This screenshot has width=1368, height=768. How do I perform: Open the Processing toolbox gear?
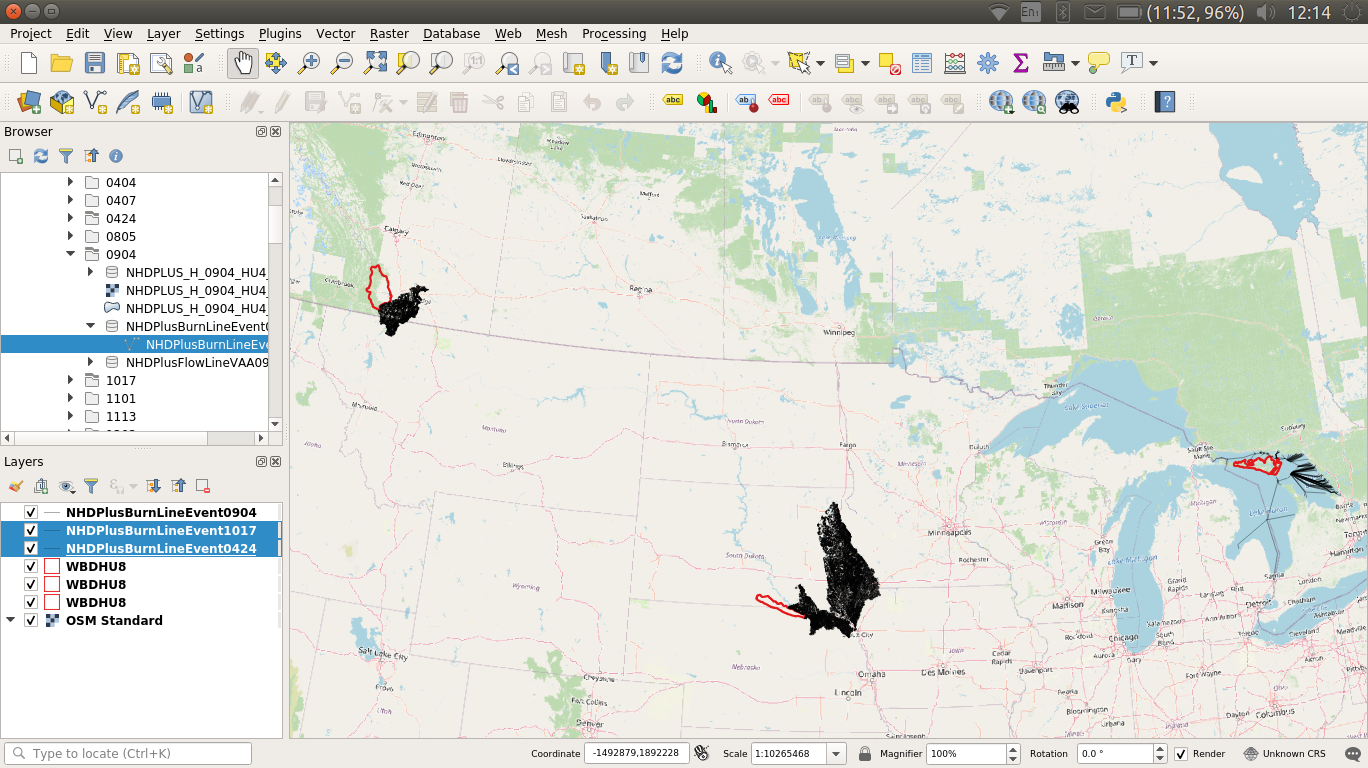tap(988, 63)
